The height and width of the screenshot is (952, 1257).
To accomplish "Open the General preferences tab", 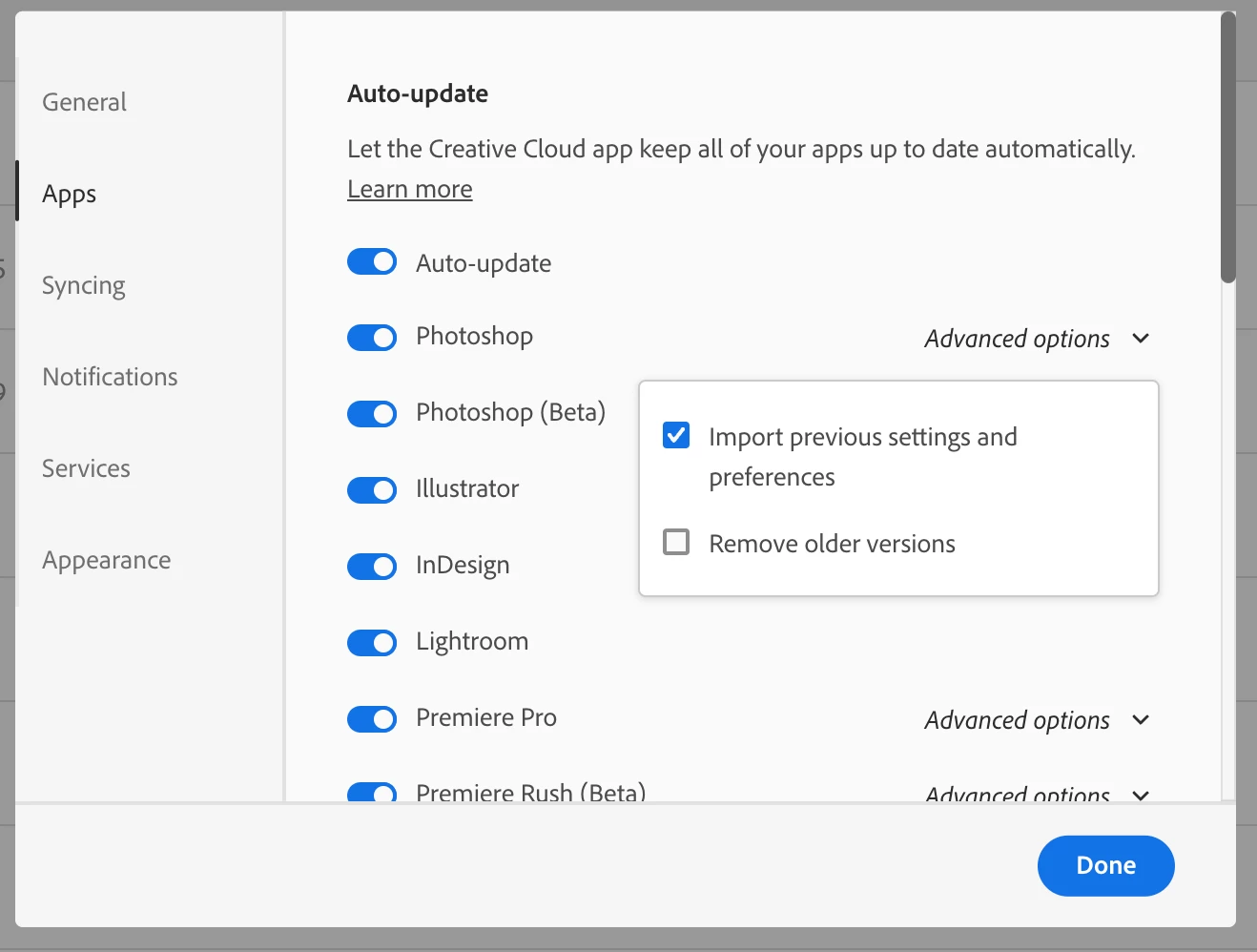I will tap(84, 102).
